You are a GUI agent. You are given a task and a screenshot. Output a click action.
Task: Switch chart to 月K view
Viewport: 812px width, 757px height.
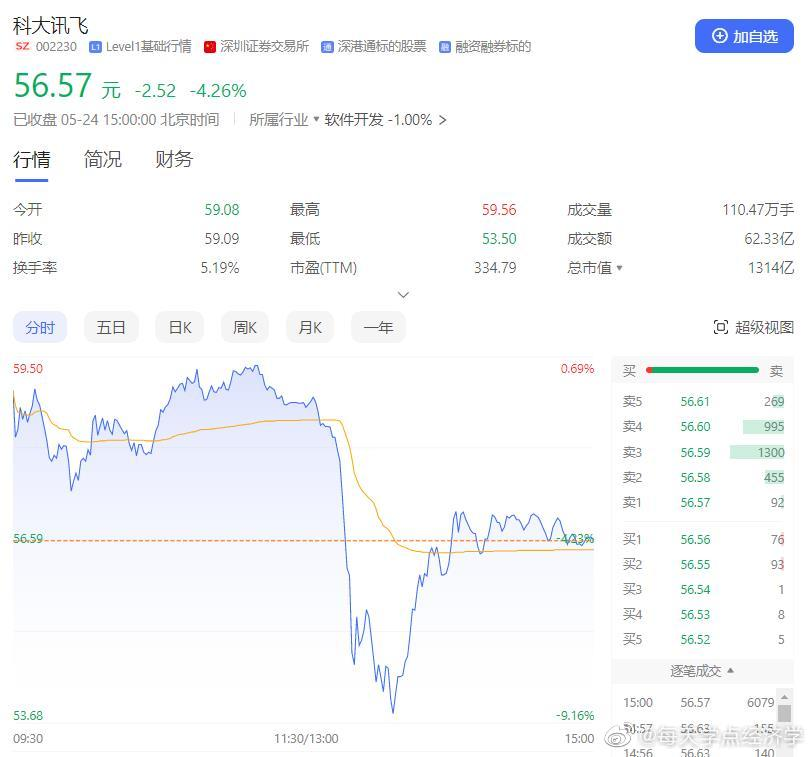pyautogui.click(x=310, y=327)
